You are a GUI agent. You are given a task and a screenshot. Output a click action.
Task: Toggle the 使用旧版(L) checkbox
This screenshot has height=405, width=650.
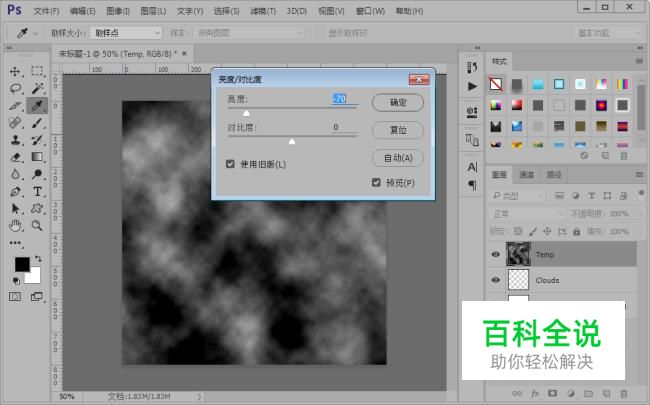click(x=230, y=164)
